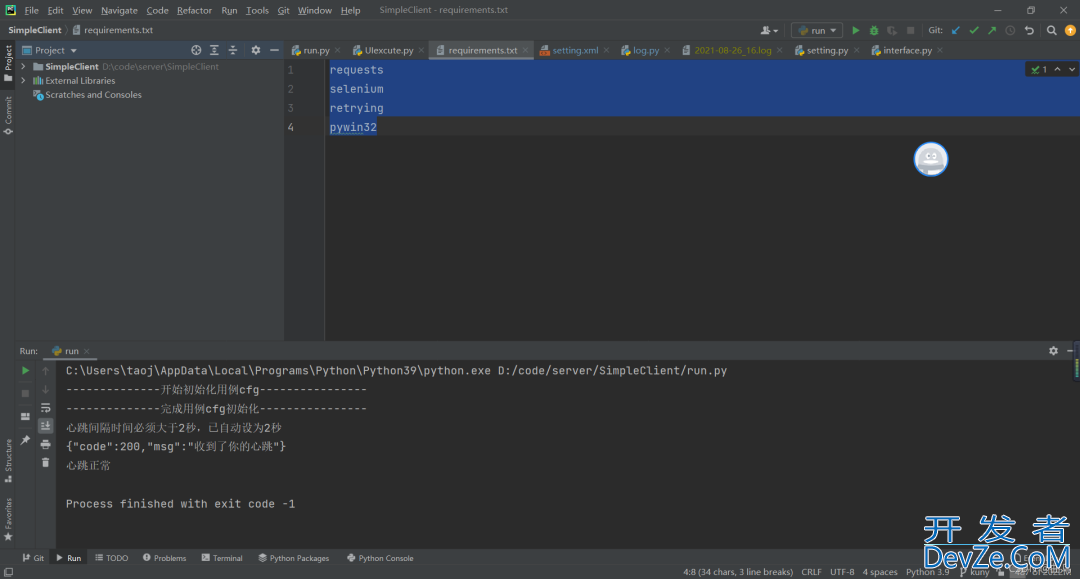Toggle scroll to end in the Run console
Image resolution: width=1080 pixels, height=579 pixels.
pos(45,425)
